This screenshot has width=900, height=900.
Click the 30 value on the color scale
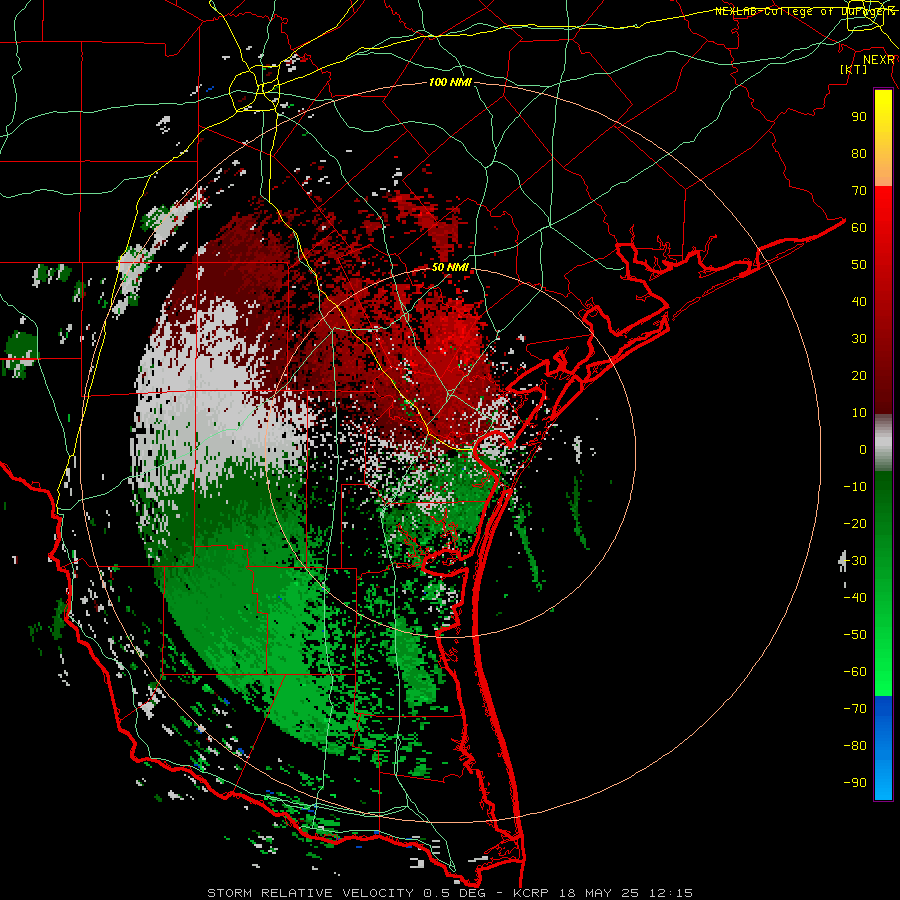[859, 339]
